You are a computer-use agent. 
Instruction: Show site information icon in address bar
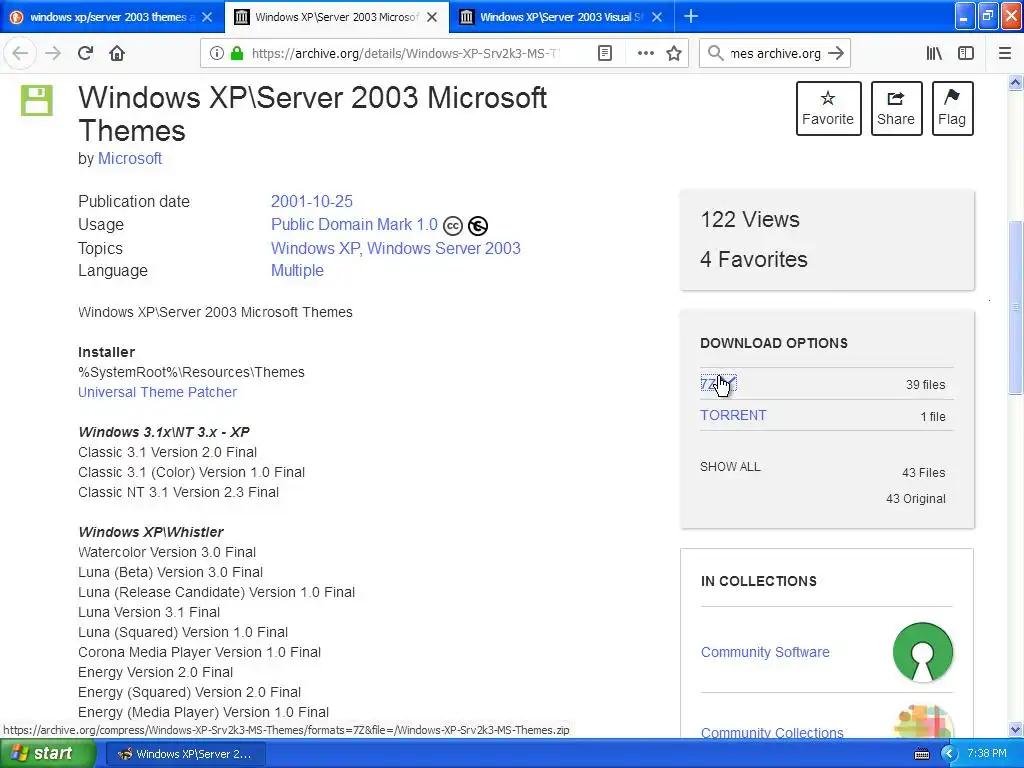217,53
